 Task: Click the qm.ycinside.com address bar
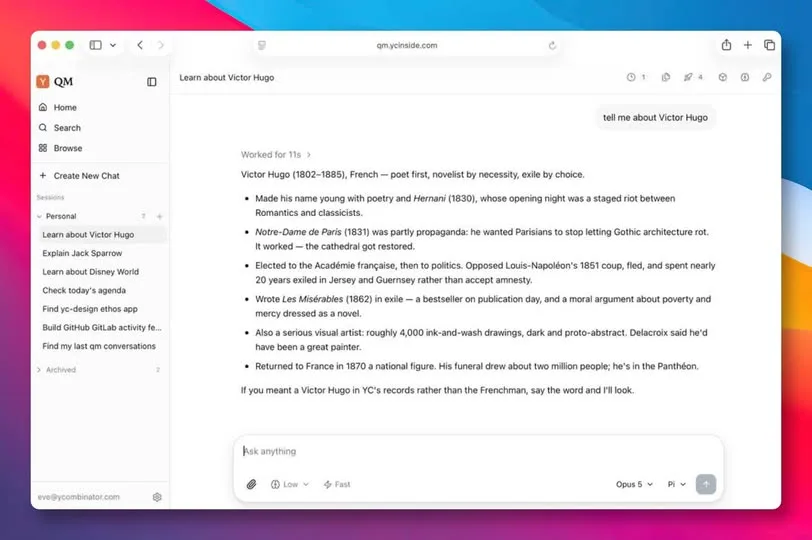pyautogui.click(x=407, y=46)
